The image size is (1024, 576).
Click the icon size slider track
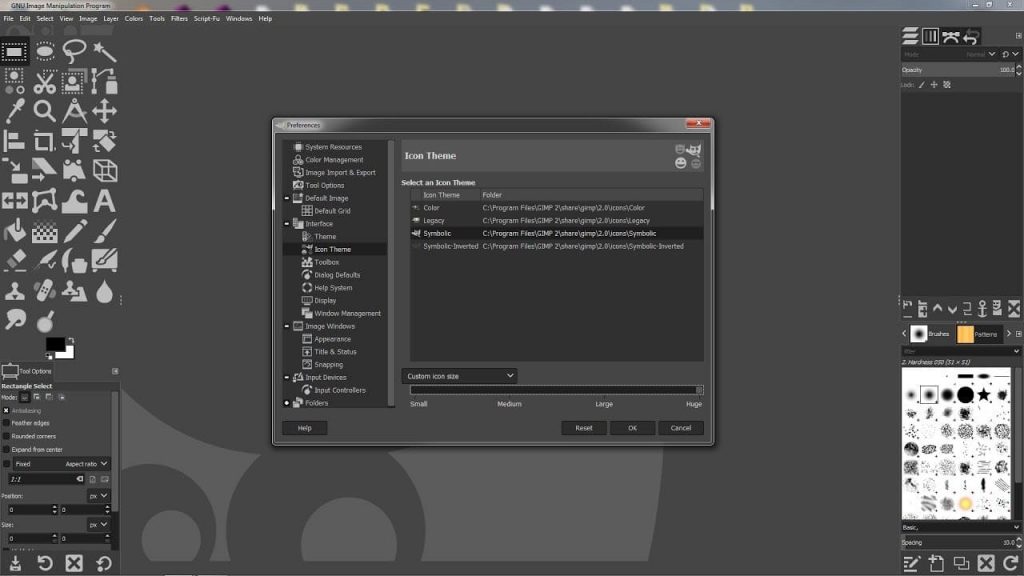(556, 391)
